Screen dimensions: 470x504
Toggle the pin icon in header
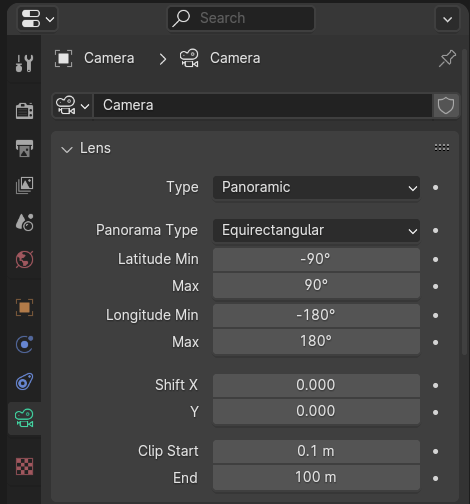[447, 58]
